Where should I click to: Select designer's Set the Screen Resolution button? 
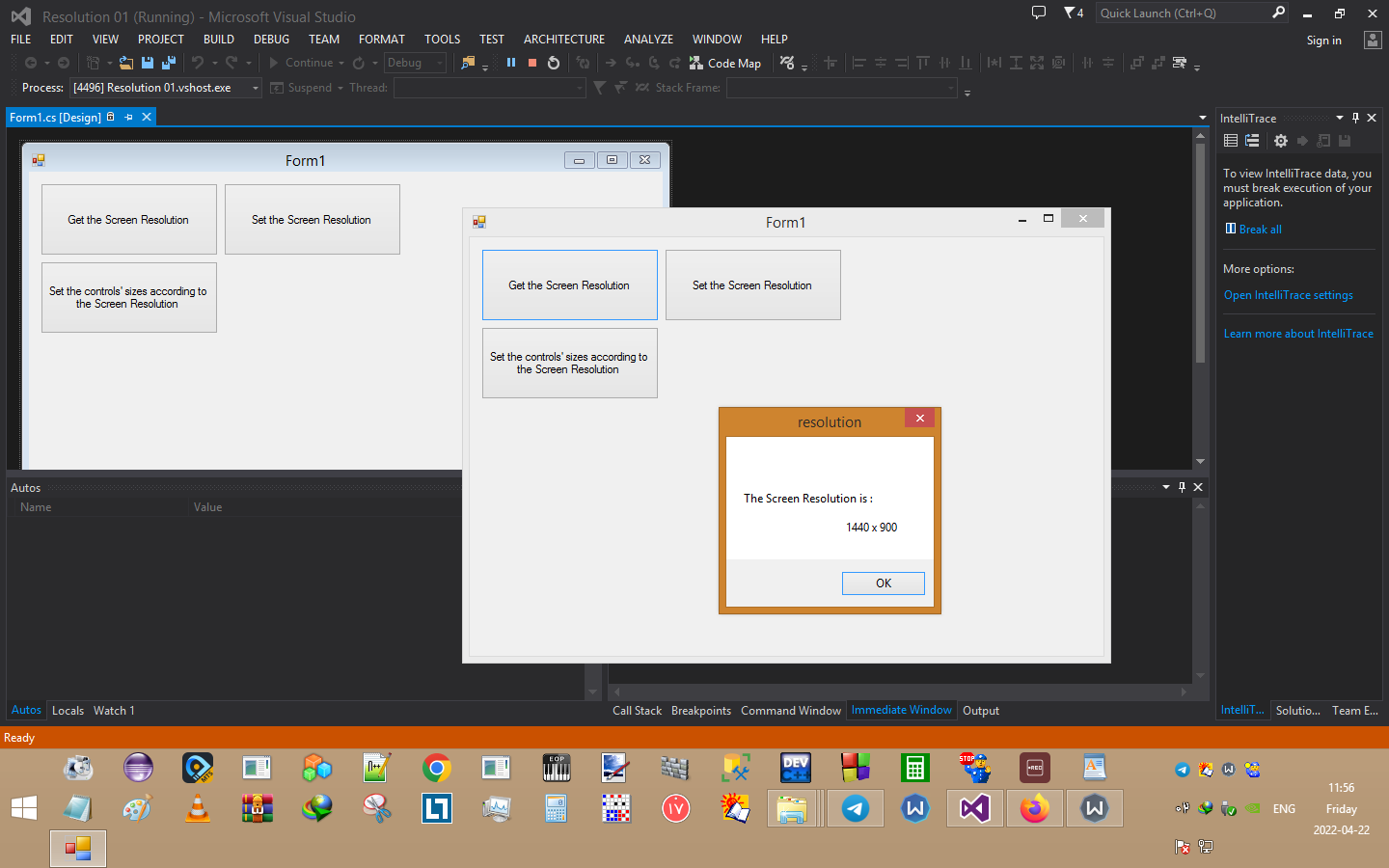pos(313,220)
